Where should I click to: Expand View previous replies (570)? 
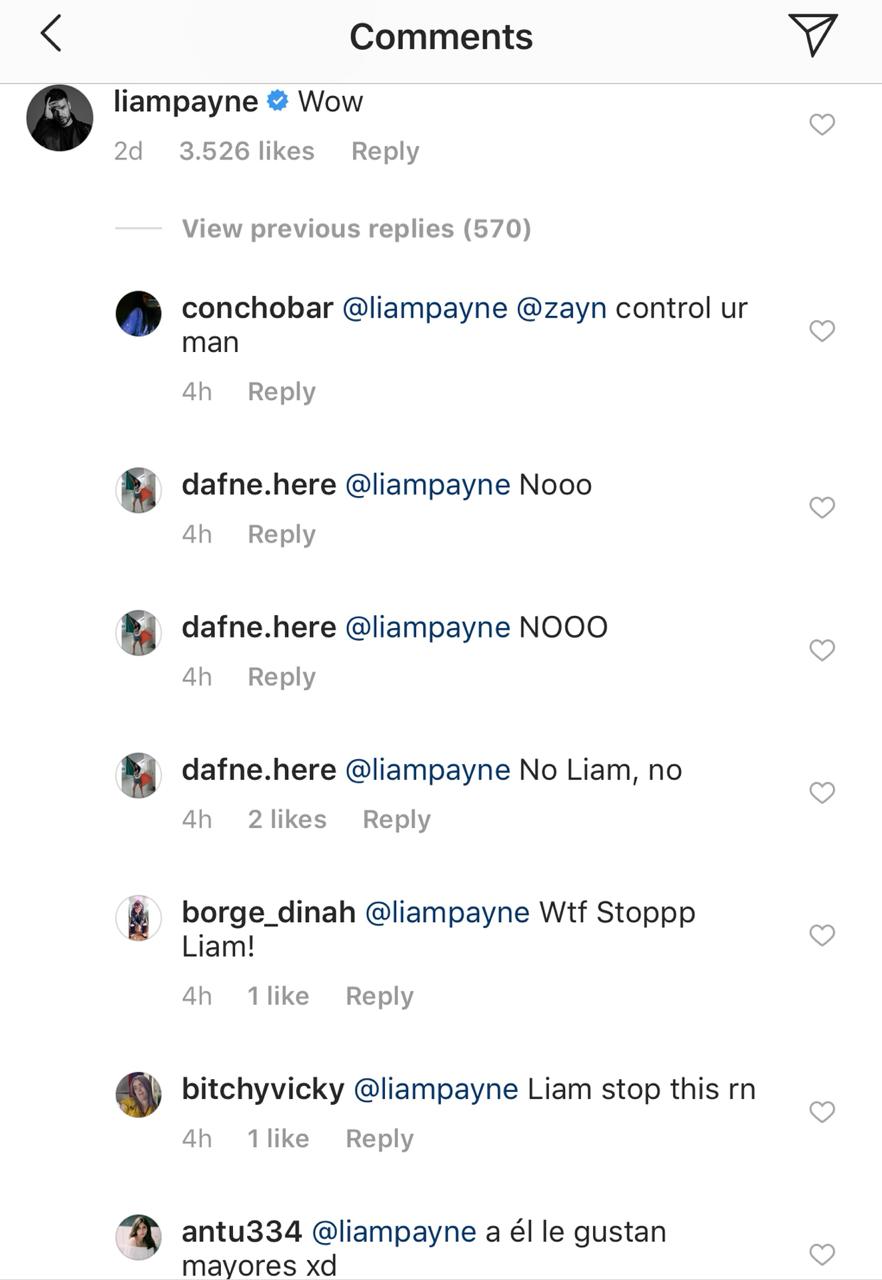356,229
